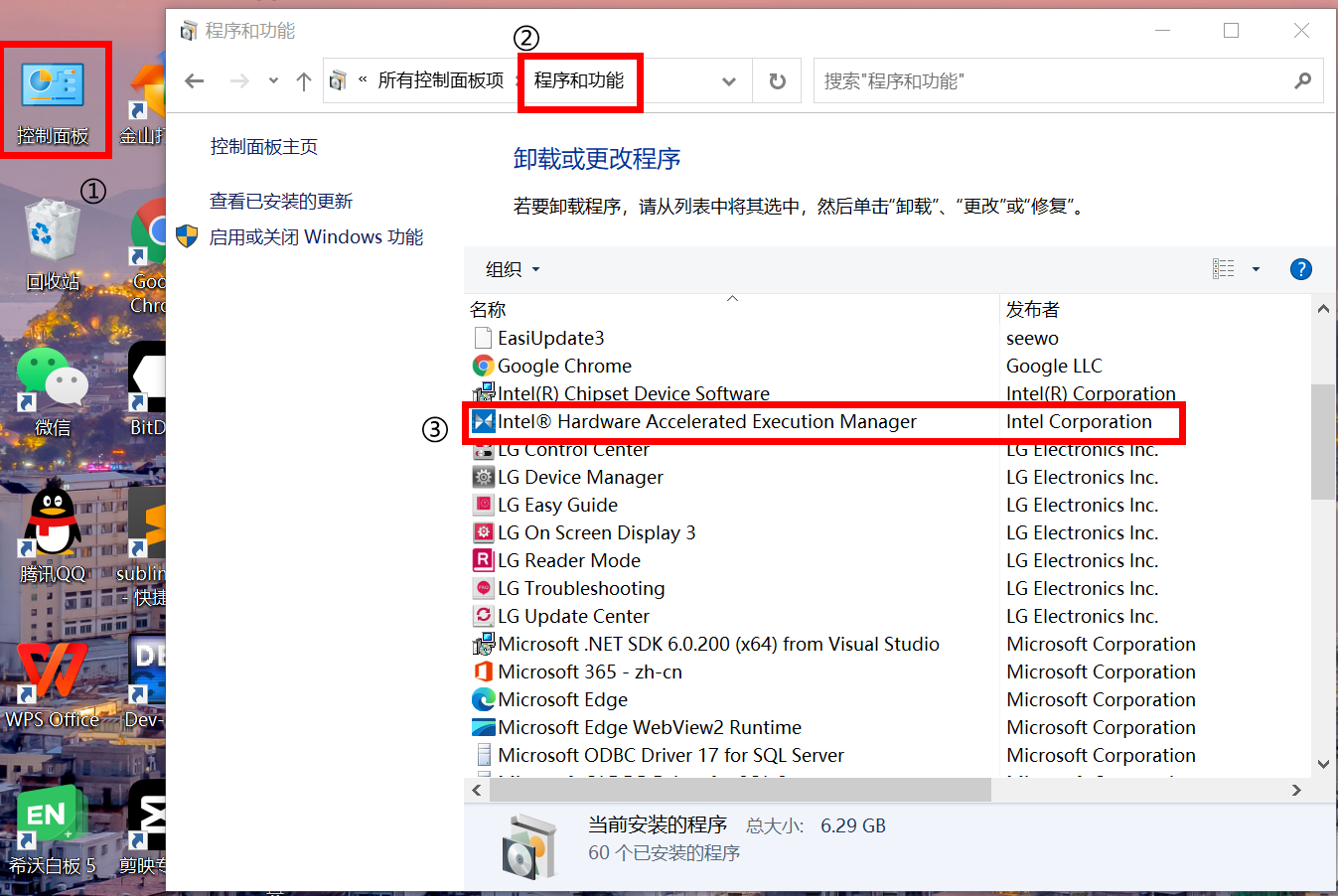Screen dimensions: 1338x896
Task: Click the horizontal scrollbar left arrow
Action: 477,790
